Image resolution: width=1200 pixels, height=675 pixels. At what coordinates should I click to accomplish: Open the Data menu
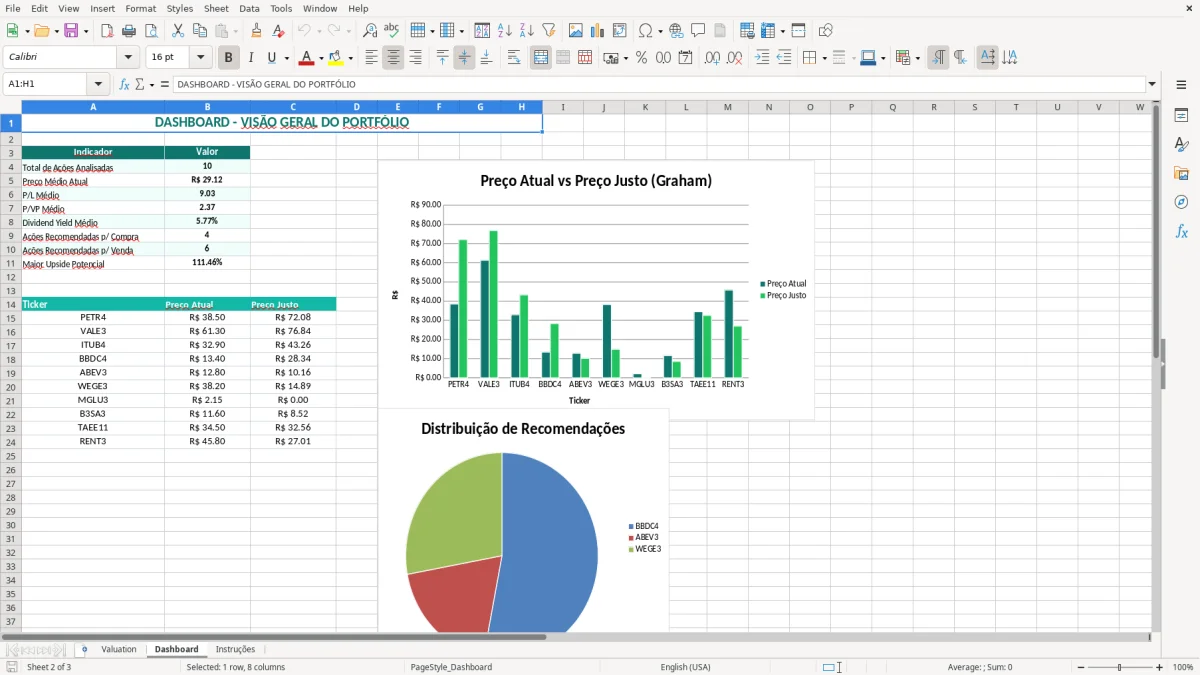tap(249, 8)
